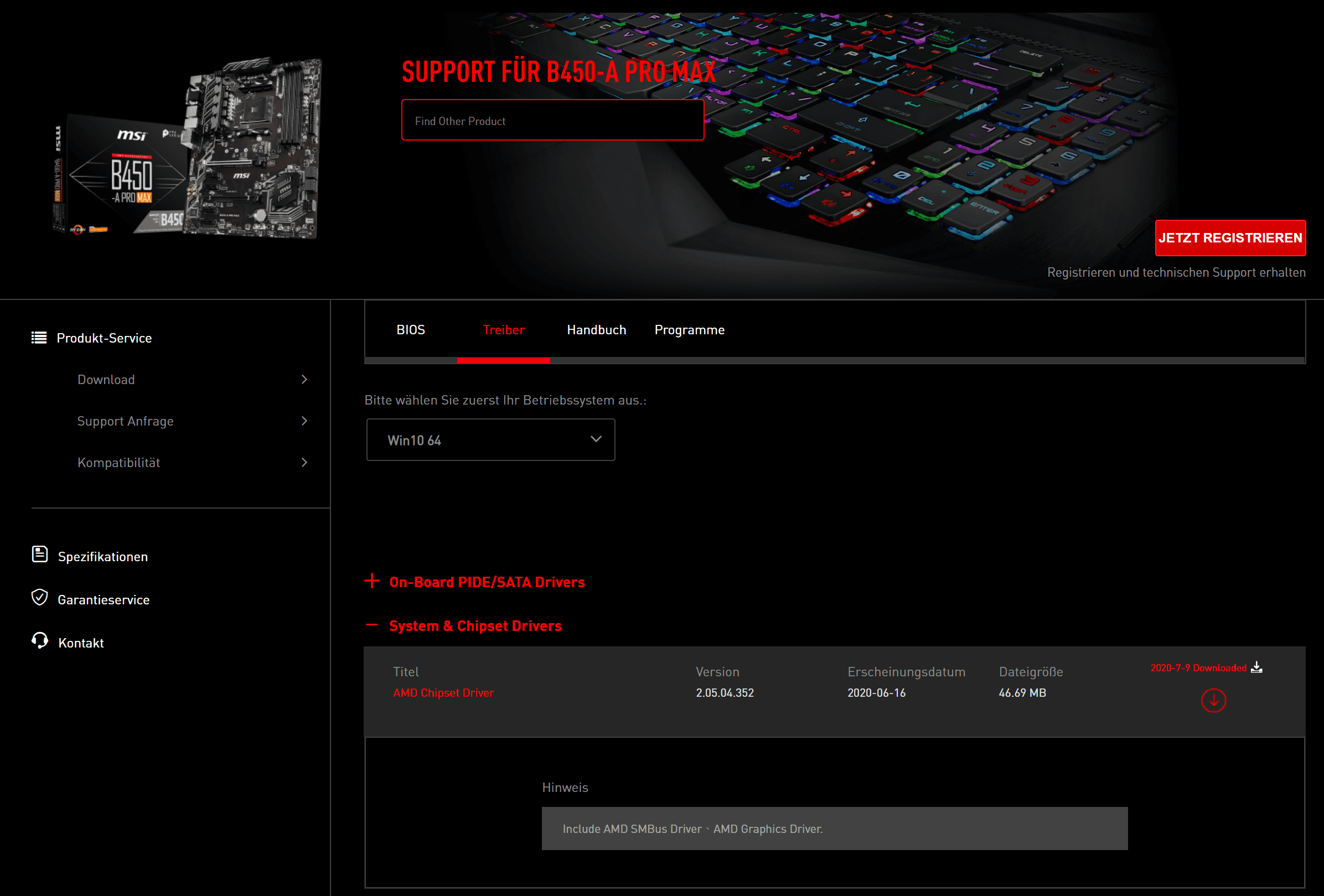Viewport: 1324px width, 896px height.
Task: Expand the Support Anfrage chevron
Action: click(304, 421)
